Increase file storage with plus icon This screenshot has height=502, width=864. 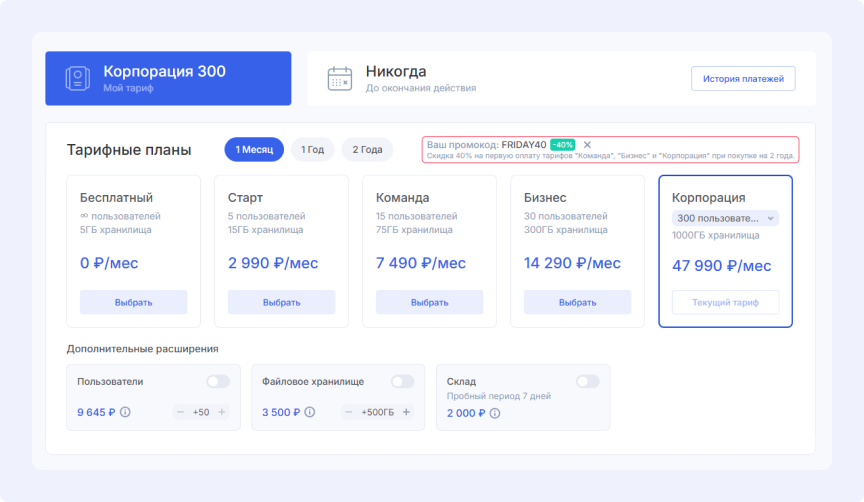406,412
